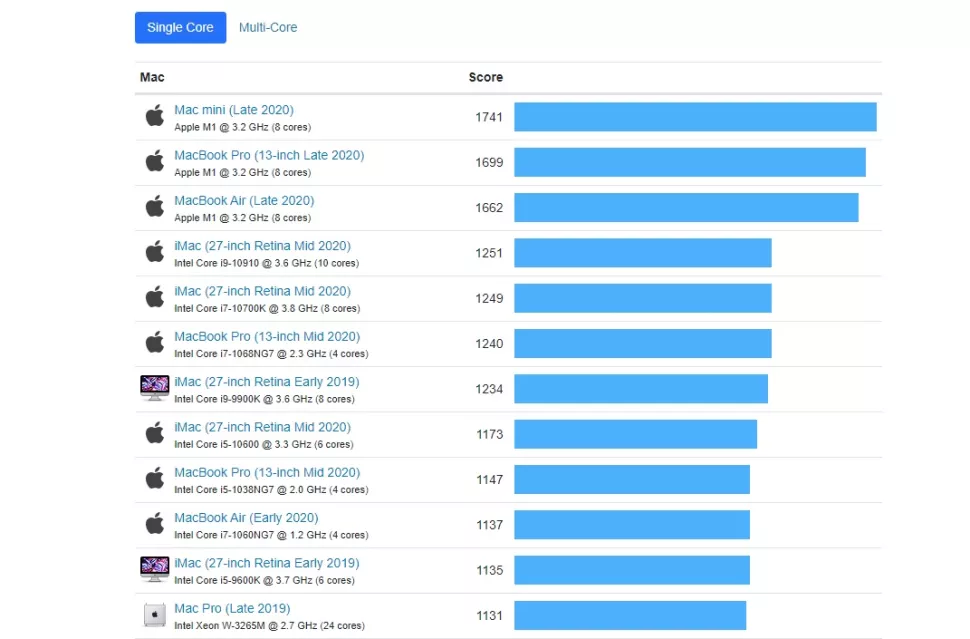Open the MacBook Air (Late 2020) link
The width and height of the screenshot is (970, 639).
[244, 200]
